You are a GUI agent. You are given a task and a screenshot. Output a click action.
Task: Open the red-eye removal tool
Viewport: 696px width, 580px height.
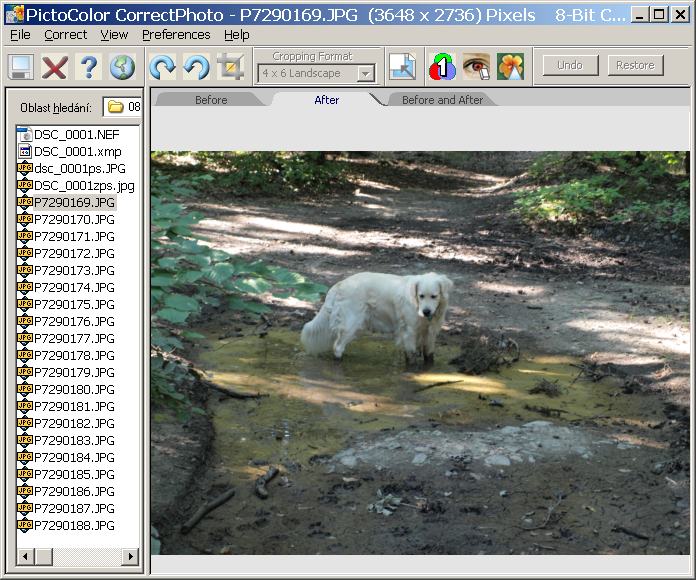pyautogui.click(x=476, y=66)
